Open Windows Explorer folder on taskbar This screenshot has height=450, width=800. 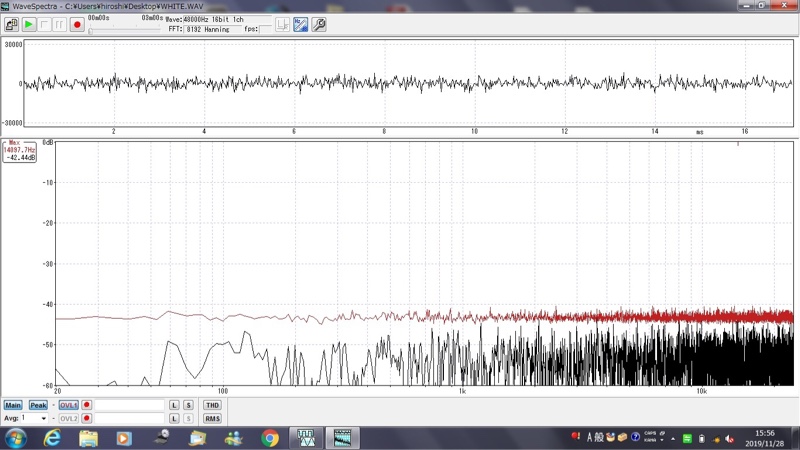[88, 438]
